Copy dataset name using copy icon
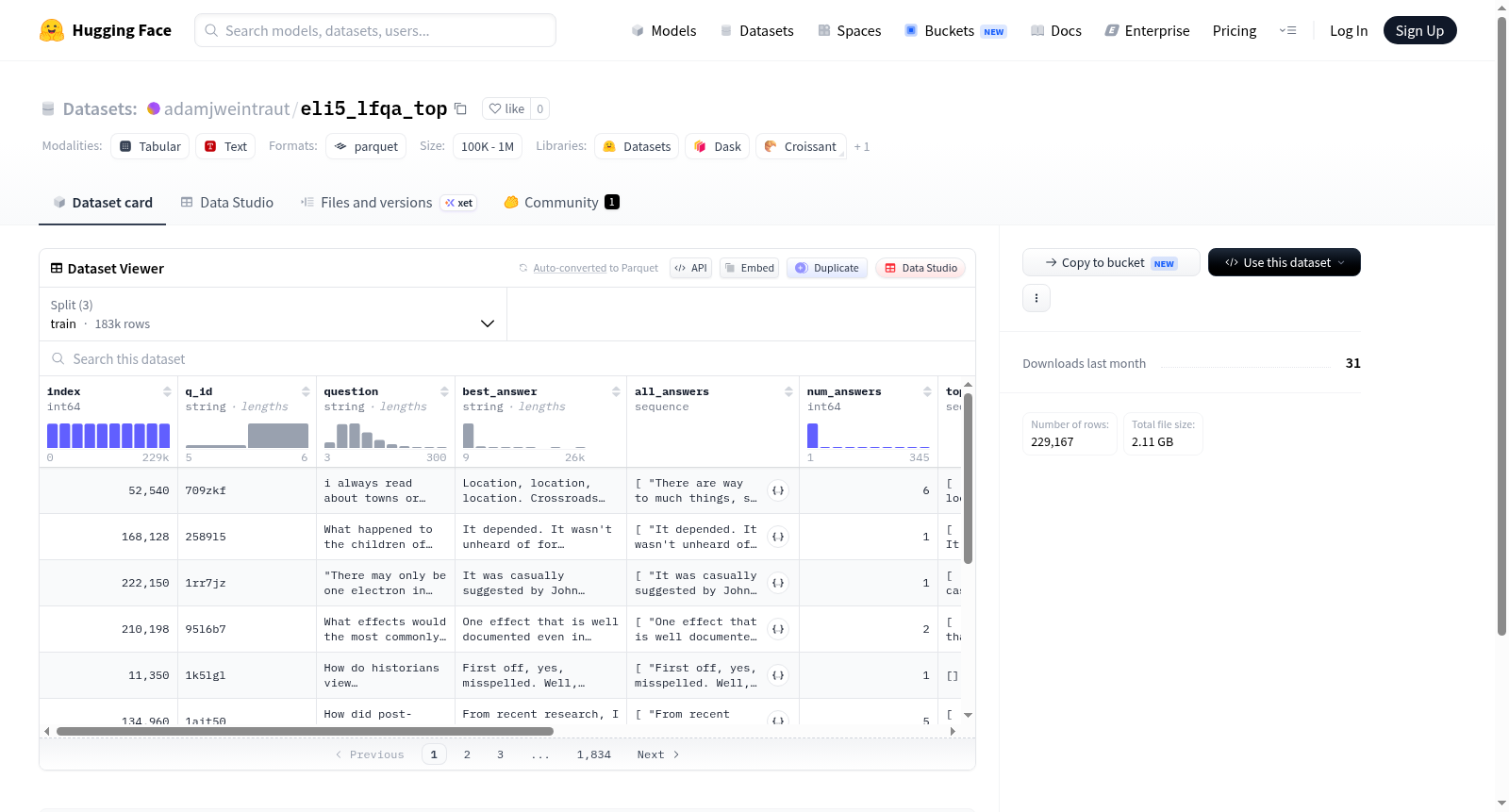The width and height of the screenshot is (1509, 812). 460,108
